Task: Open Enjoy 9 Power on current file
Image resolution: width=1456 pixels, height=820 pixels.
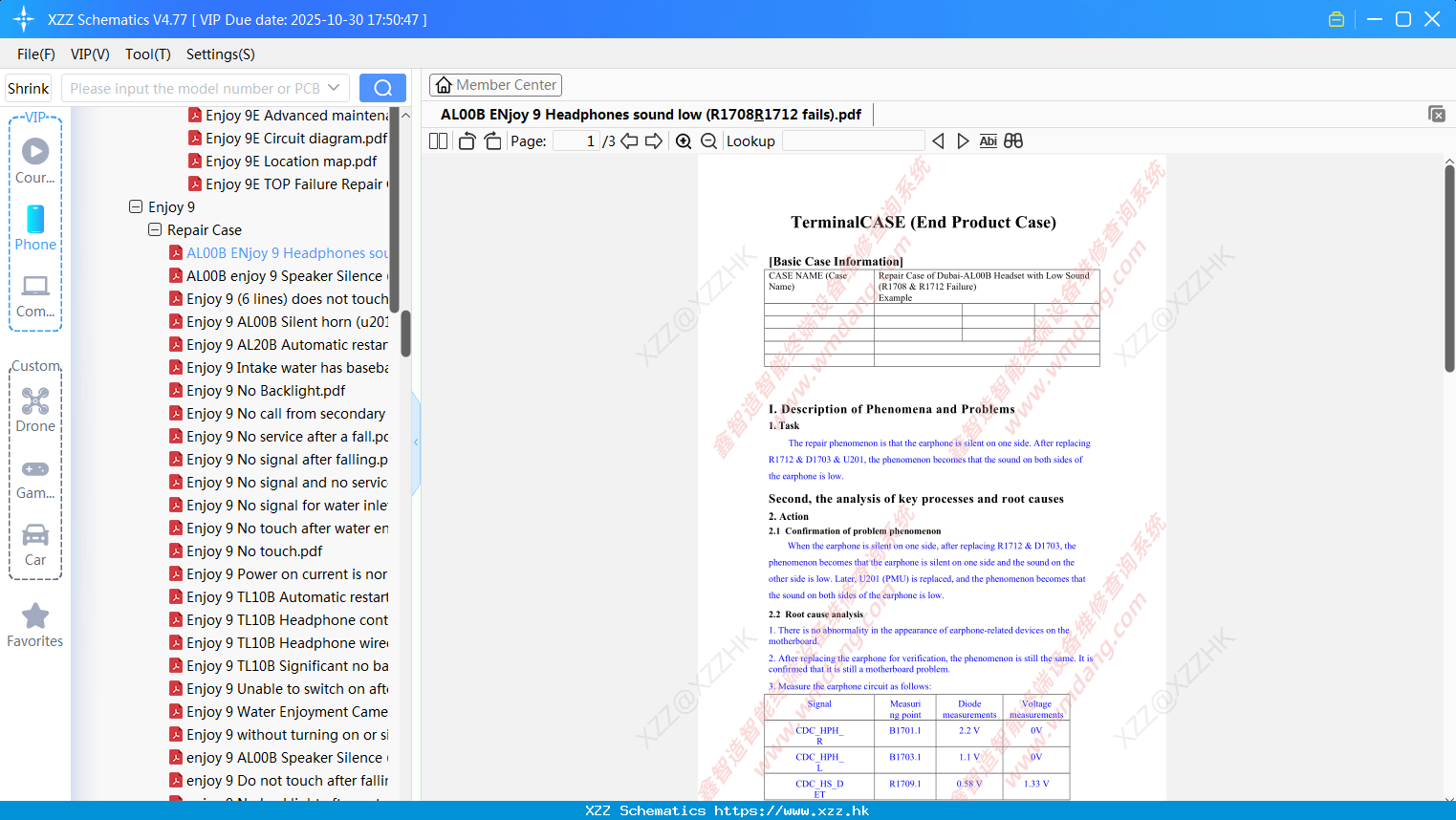Action: (278, 573)
